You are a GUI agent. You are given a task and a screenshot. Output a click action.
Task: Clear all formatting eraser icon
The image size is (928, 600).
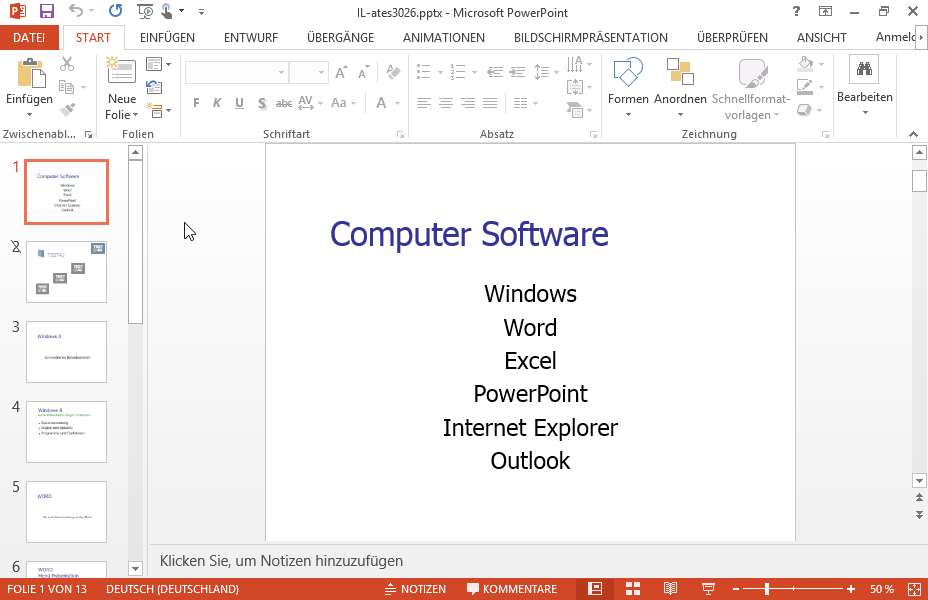coord(393,72)
